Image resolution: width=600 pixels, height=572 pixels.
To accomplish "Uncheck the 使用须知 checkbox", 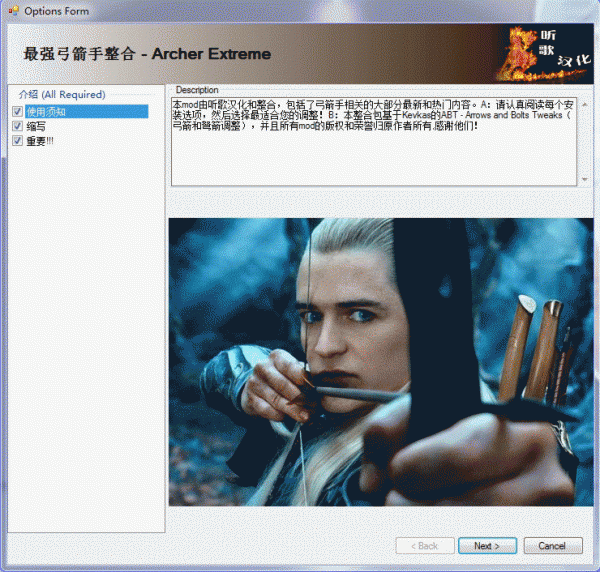I will click(x=17, y=112).
